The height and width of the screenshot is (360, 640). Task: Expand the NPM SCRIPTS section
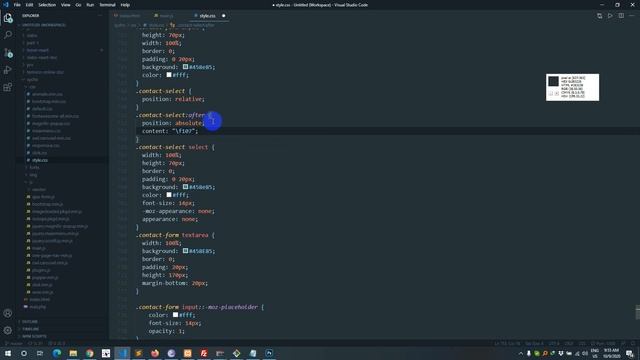tap(34, 336)
